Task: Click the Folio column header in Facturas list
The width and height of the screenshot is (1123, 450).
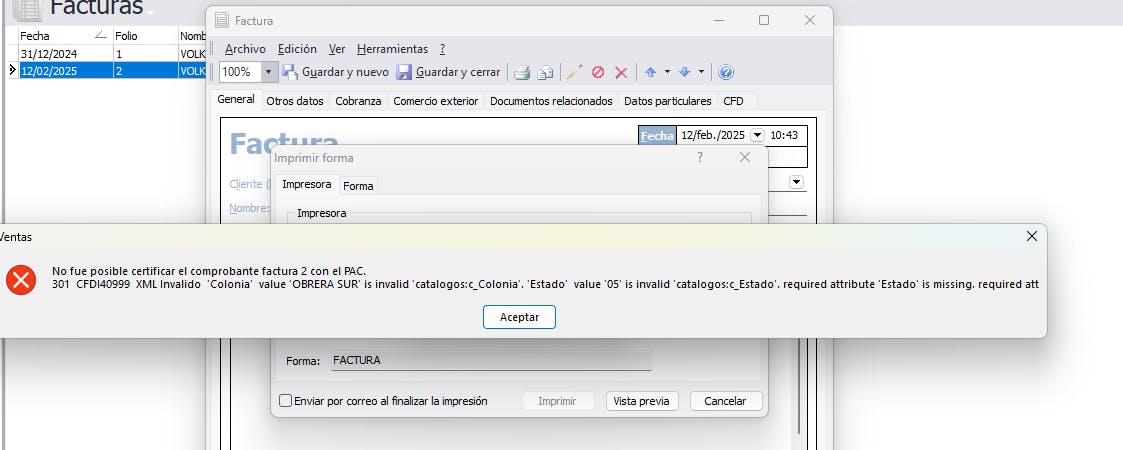Action: pos(145,35)
